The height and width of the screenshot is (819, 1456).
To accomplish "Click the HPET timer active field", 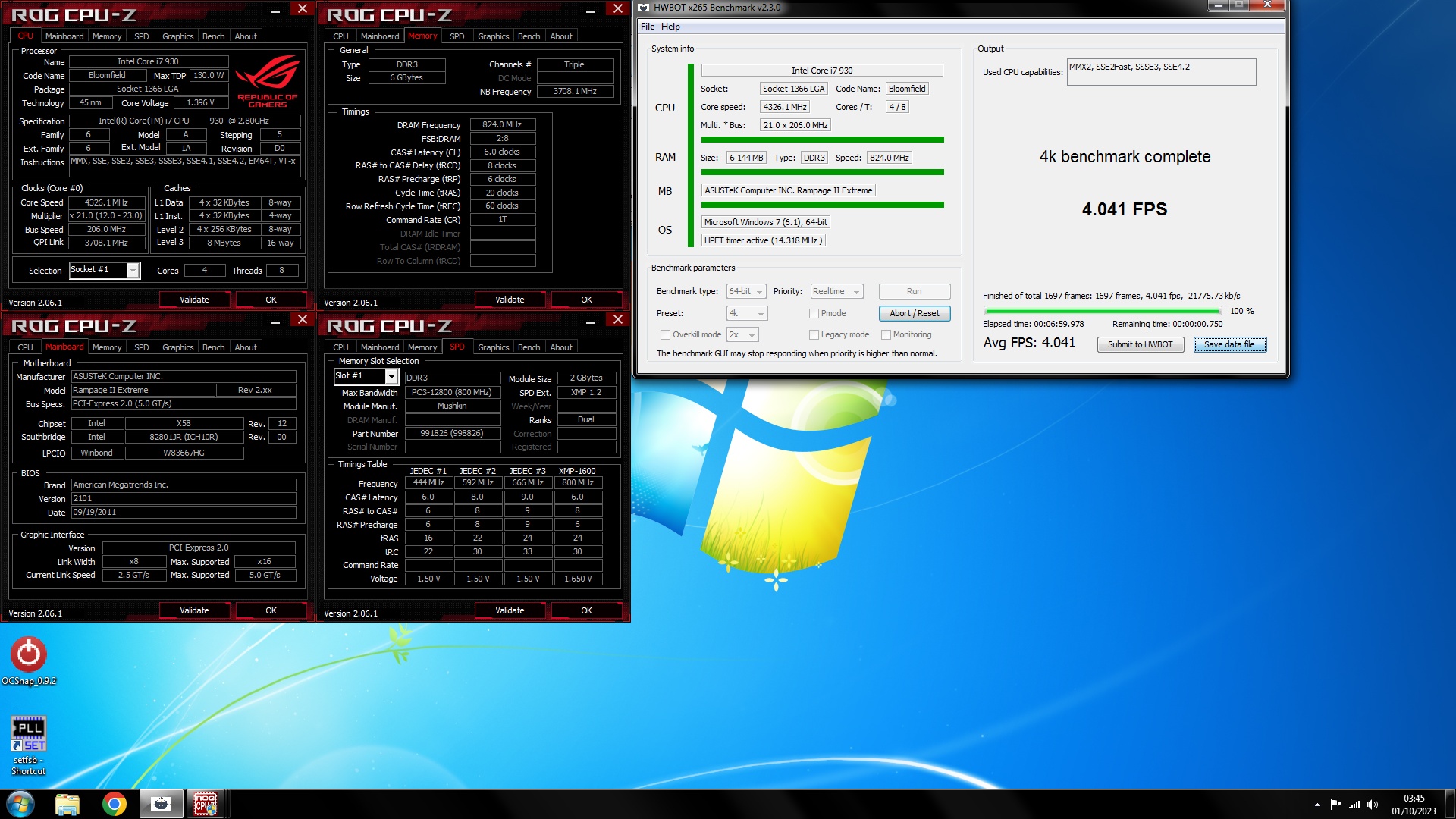I will coord(763,240).
